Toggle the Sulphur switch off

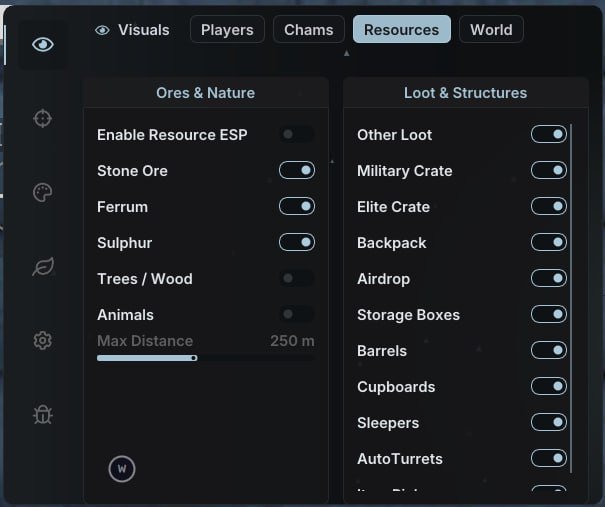tap(297, 242)
